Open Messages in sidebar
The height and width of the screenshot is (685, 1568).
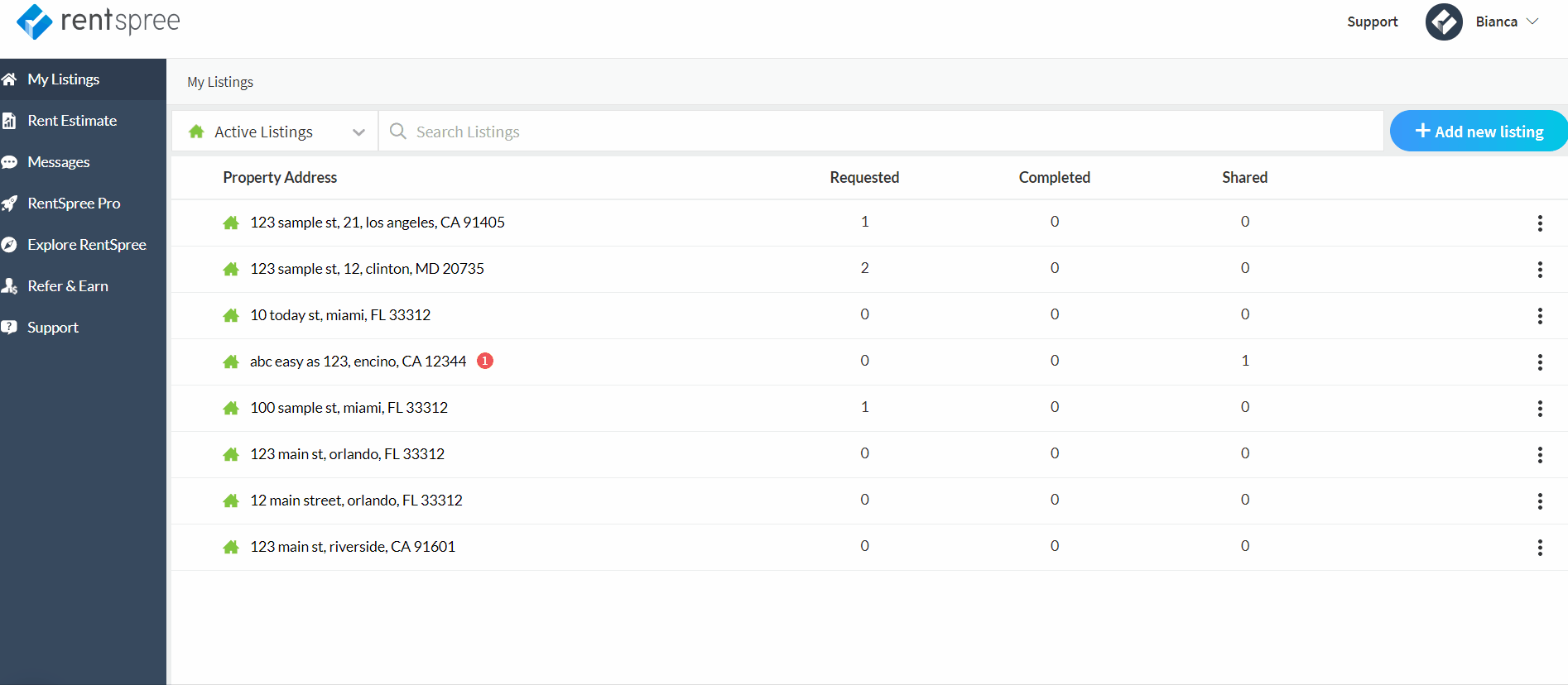pyautogui.click(x=83, y=162)
